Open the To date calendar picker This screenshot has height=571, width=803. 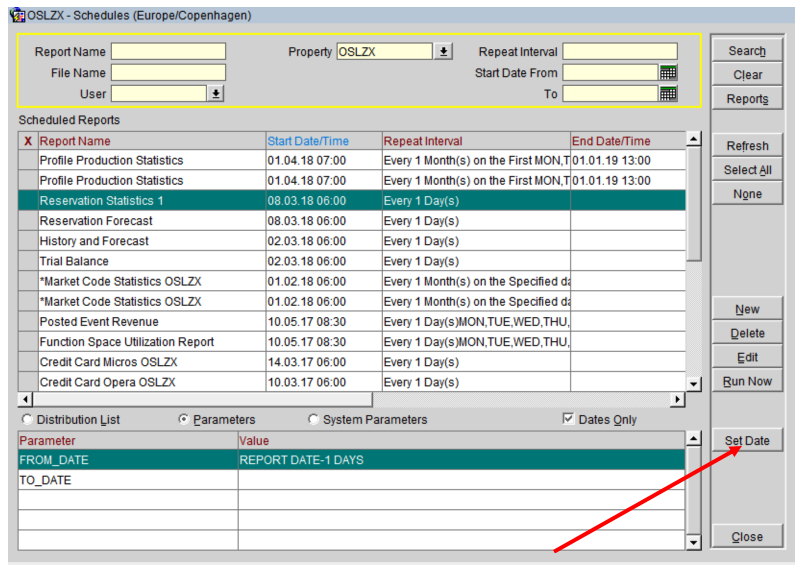(668, 94)
